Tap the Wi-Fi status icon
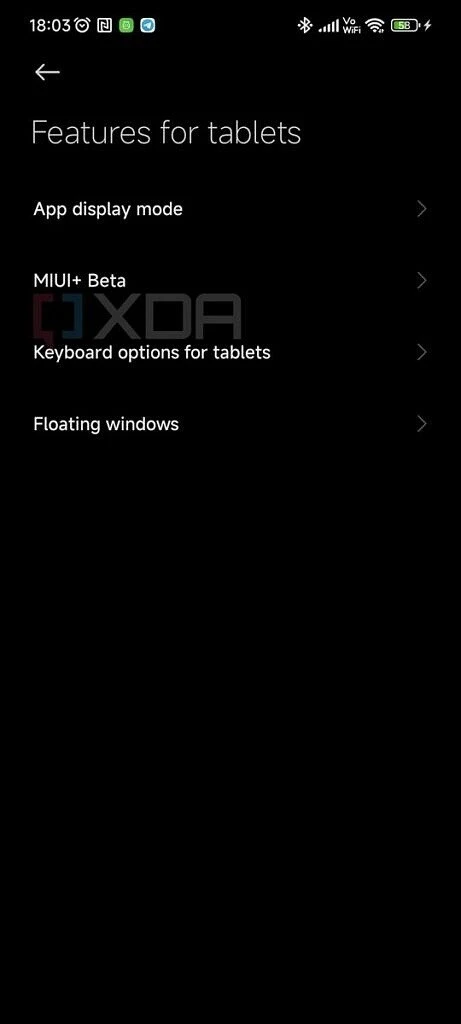This screenshot has width=461, height=1024. (375, 26)
